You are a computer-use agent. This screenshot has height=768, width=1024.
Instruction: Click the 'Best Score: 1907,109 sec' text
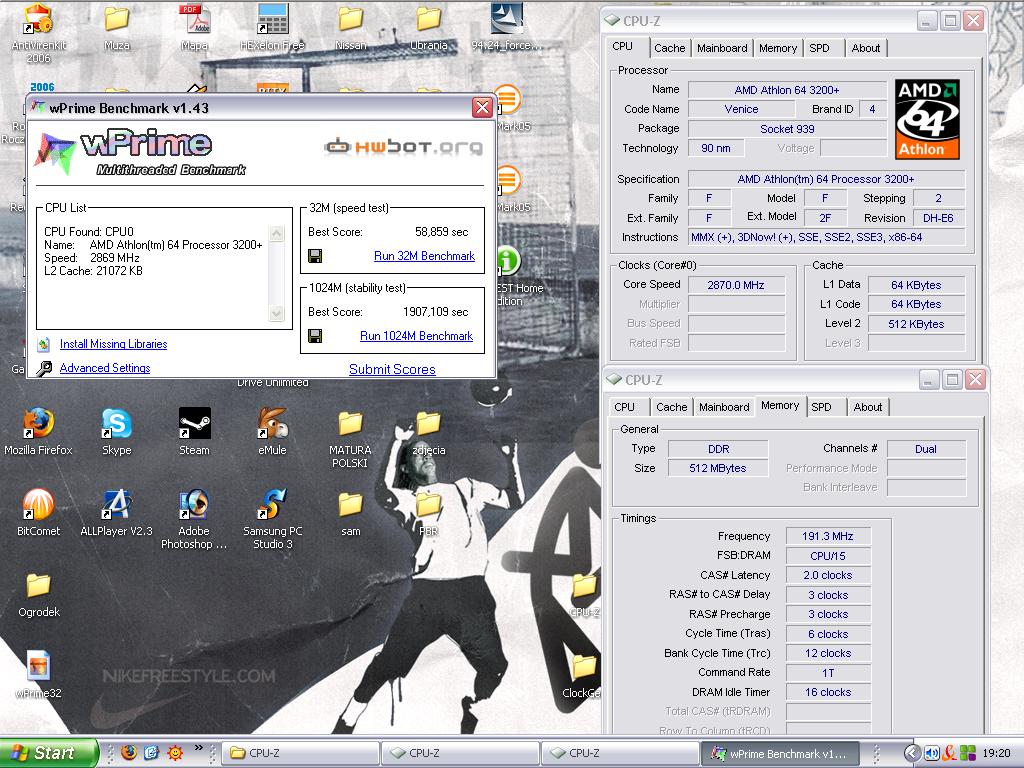[388, 312]
